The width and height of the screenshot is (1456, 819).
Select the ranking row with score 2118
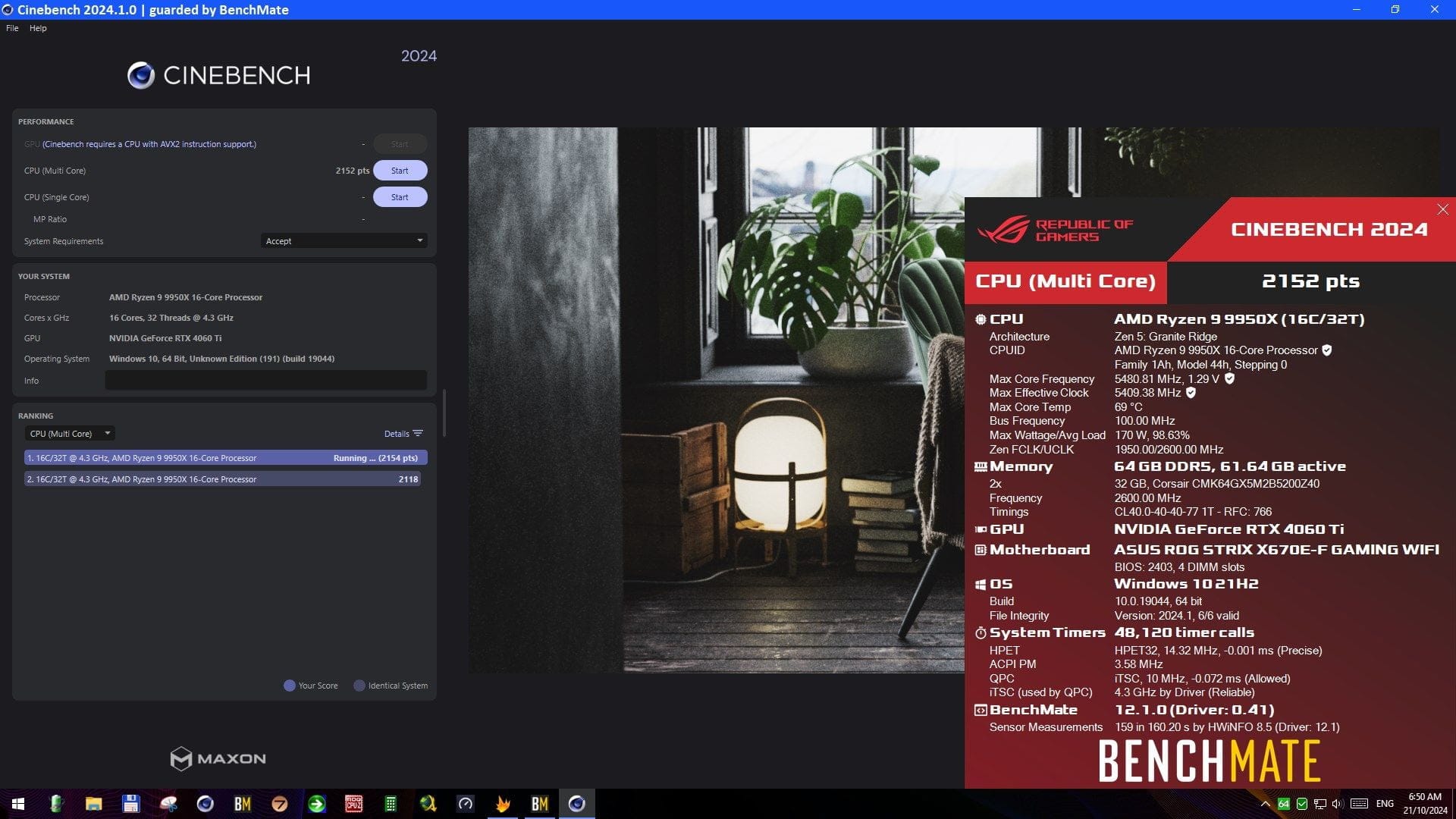[222, 479]
